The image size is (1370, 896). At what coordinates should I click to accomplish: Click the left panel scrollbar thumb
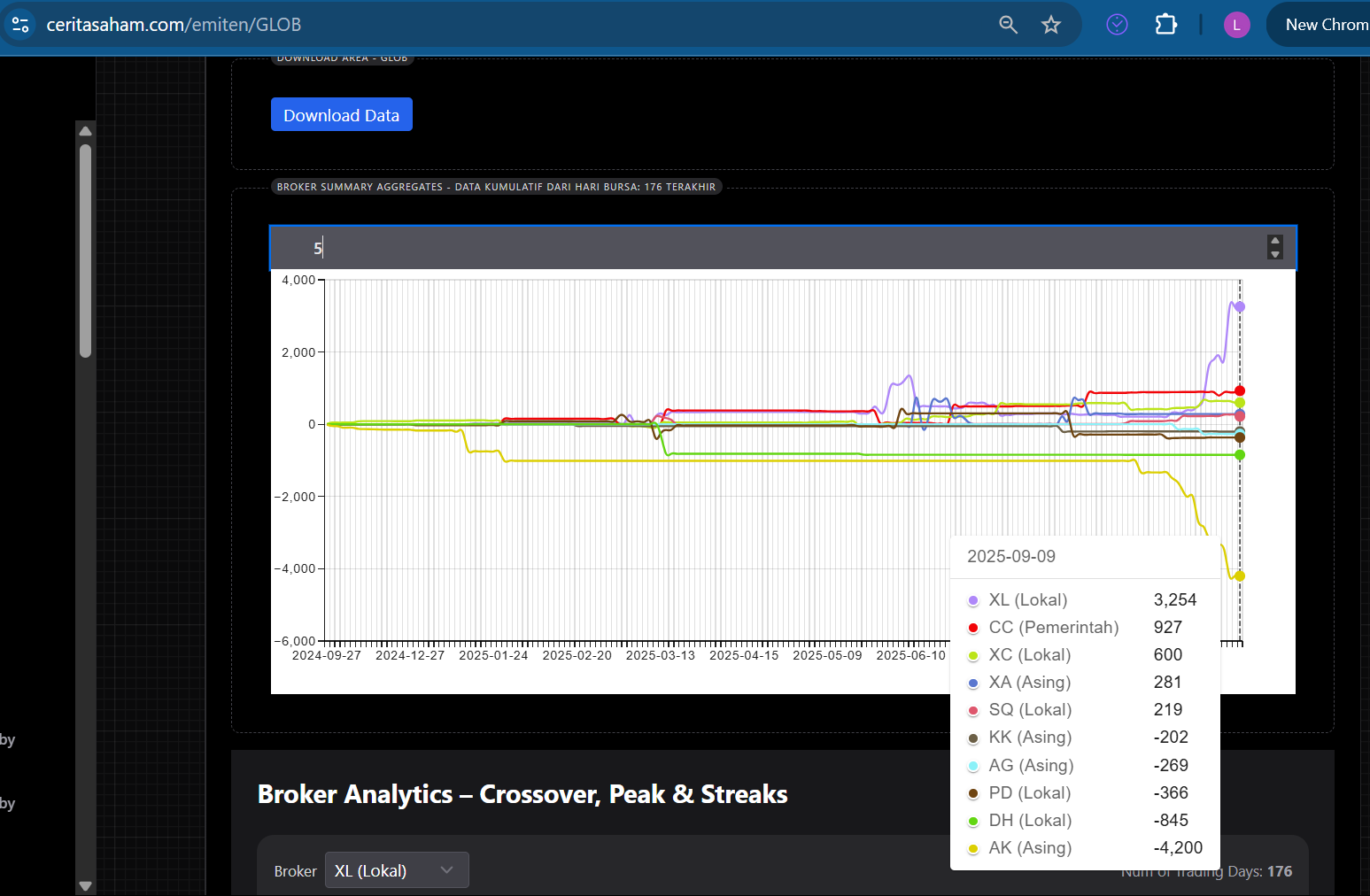tap(85, 251)
